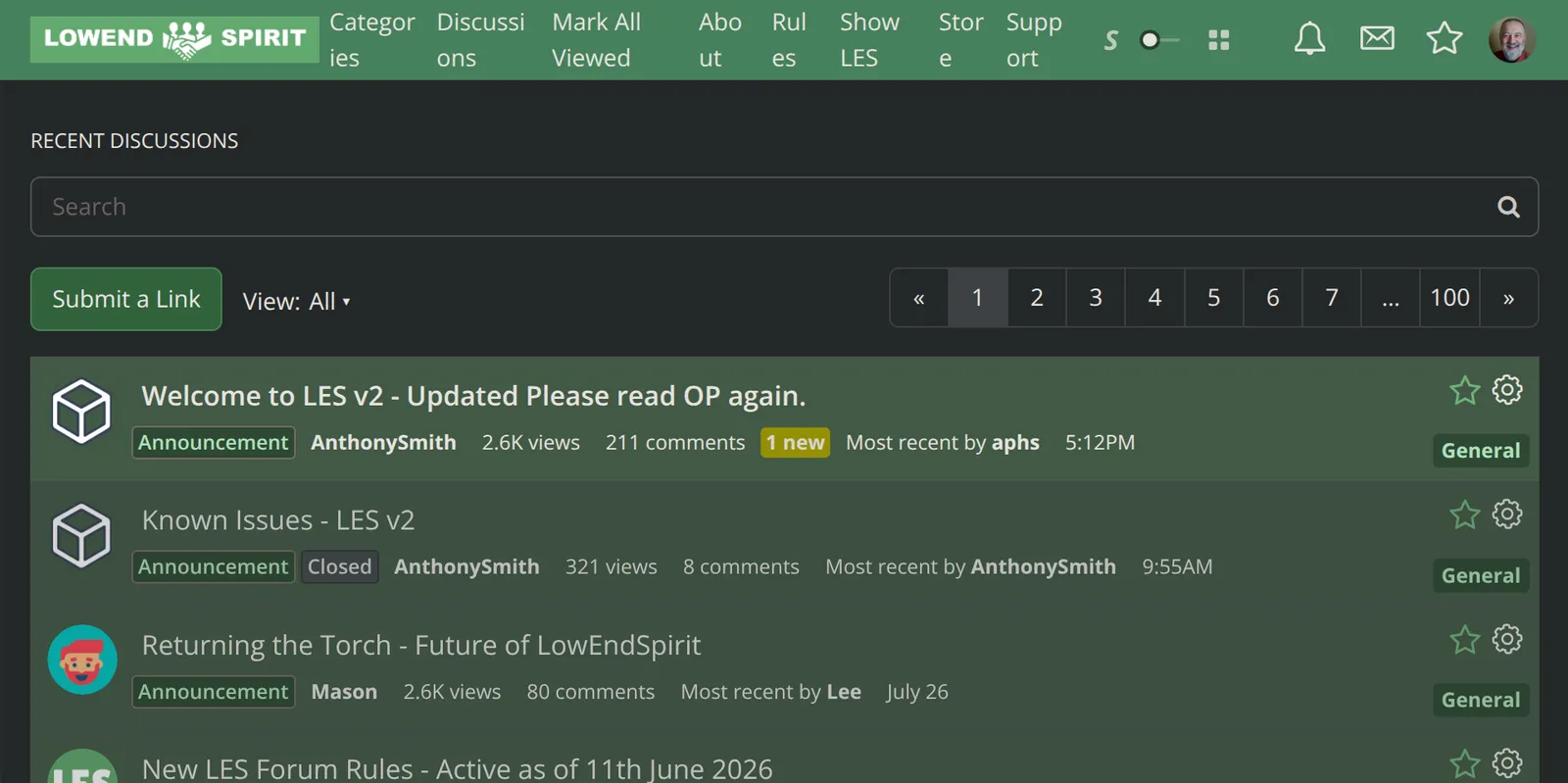Image resolution: width=1568 pixels, height=783 pixels.
Task: Open Returning the Torch discussion title
Action: [x=421, y=645]
